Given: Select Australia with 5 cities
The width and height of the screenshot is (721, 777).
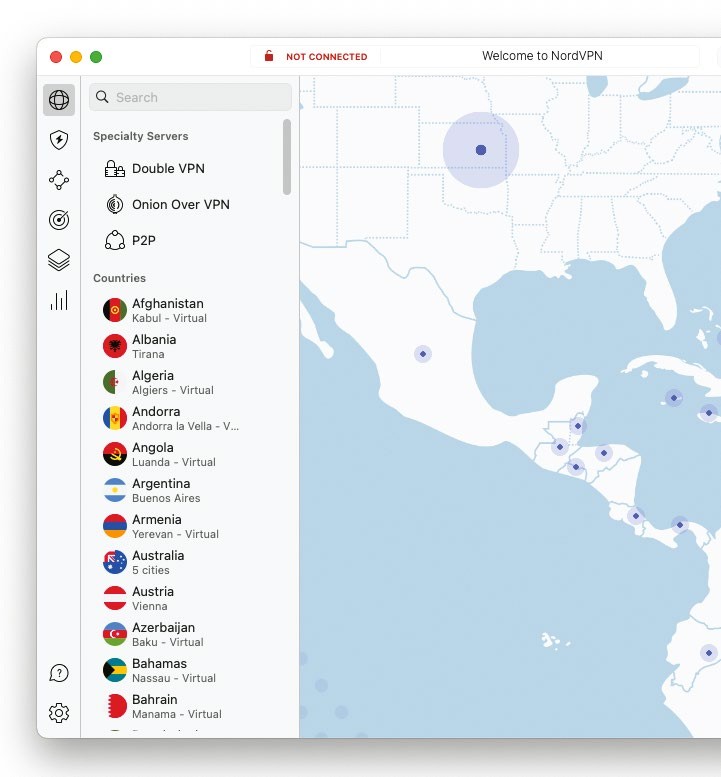Looking at the screenshot, I should point(190,562).
